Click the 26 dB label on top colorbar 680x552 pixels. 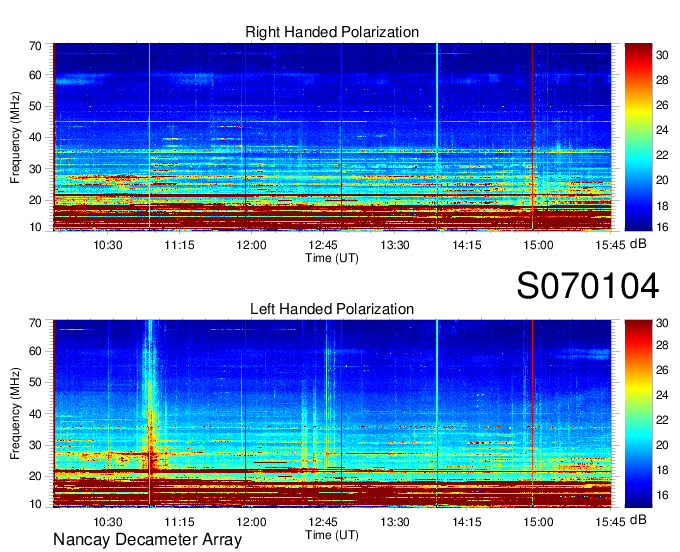(662, 105)
